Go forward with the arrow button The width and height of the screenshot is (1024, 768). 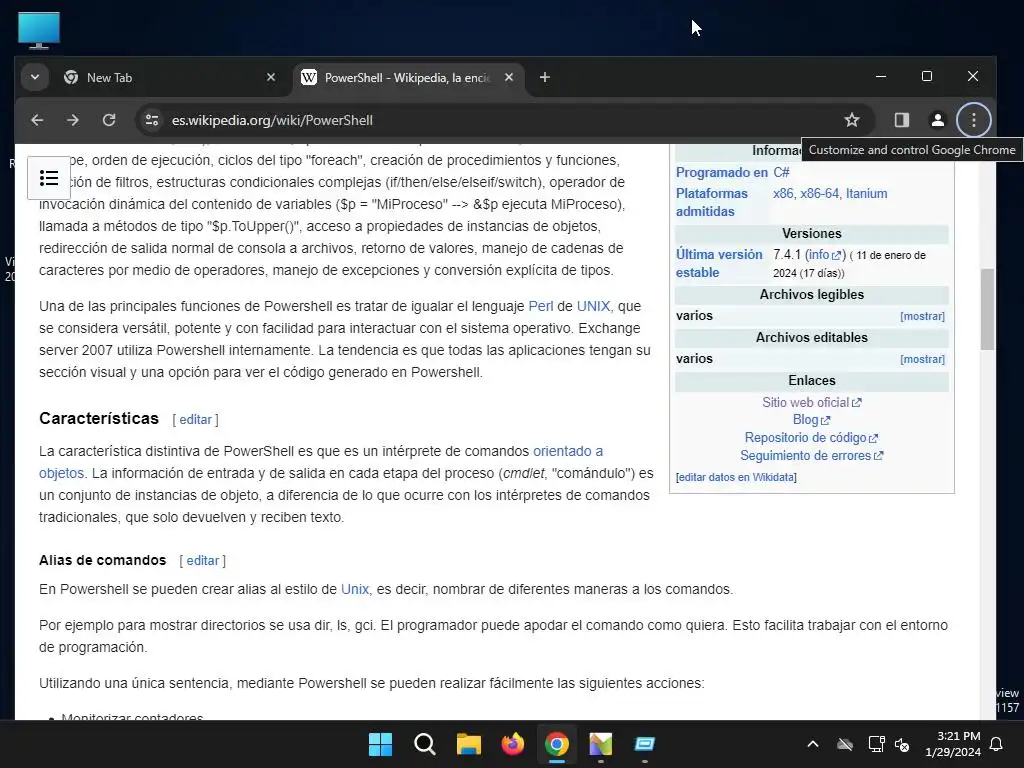73,120
